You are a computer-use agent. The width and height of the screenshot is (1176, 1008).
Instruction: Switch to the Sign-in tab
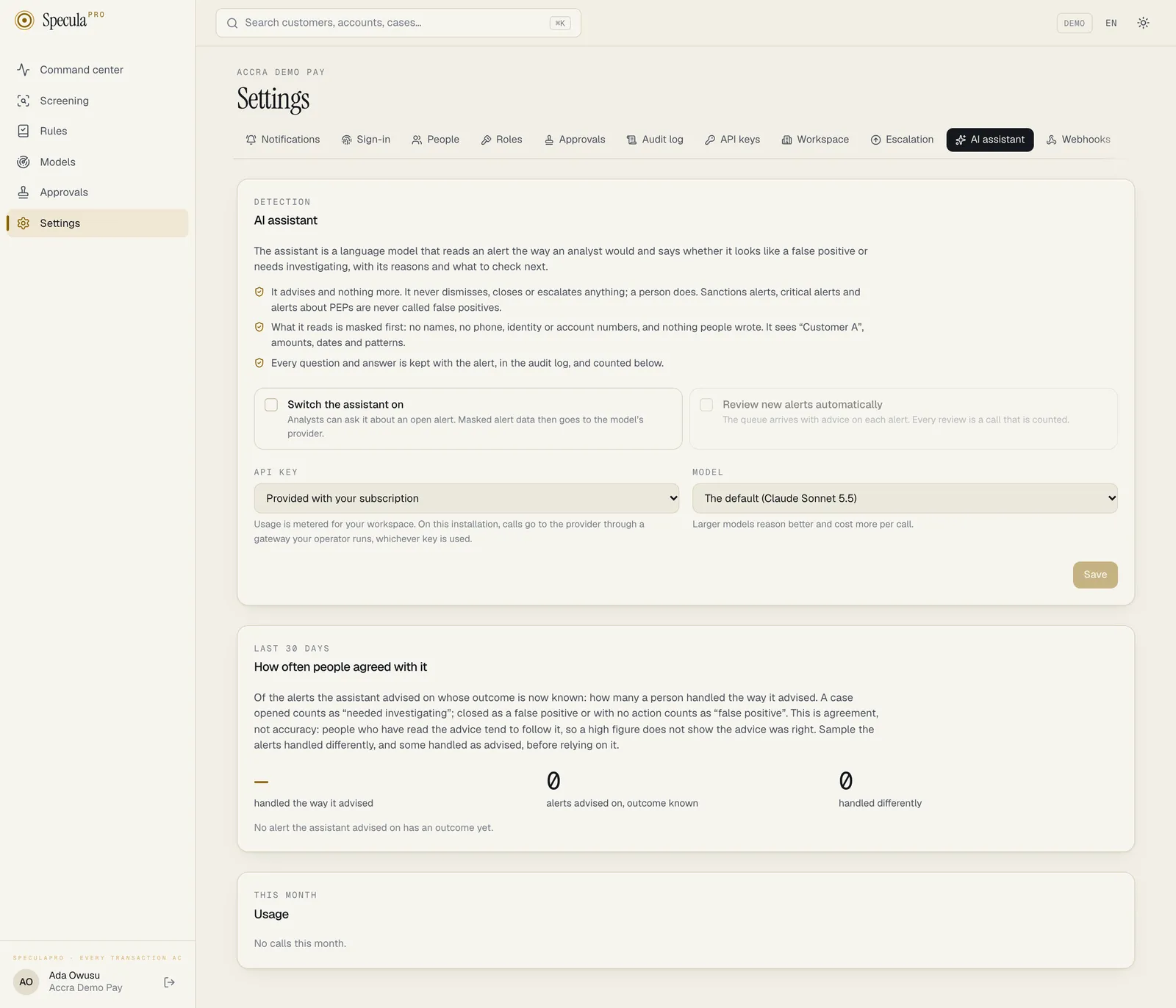366,140
